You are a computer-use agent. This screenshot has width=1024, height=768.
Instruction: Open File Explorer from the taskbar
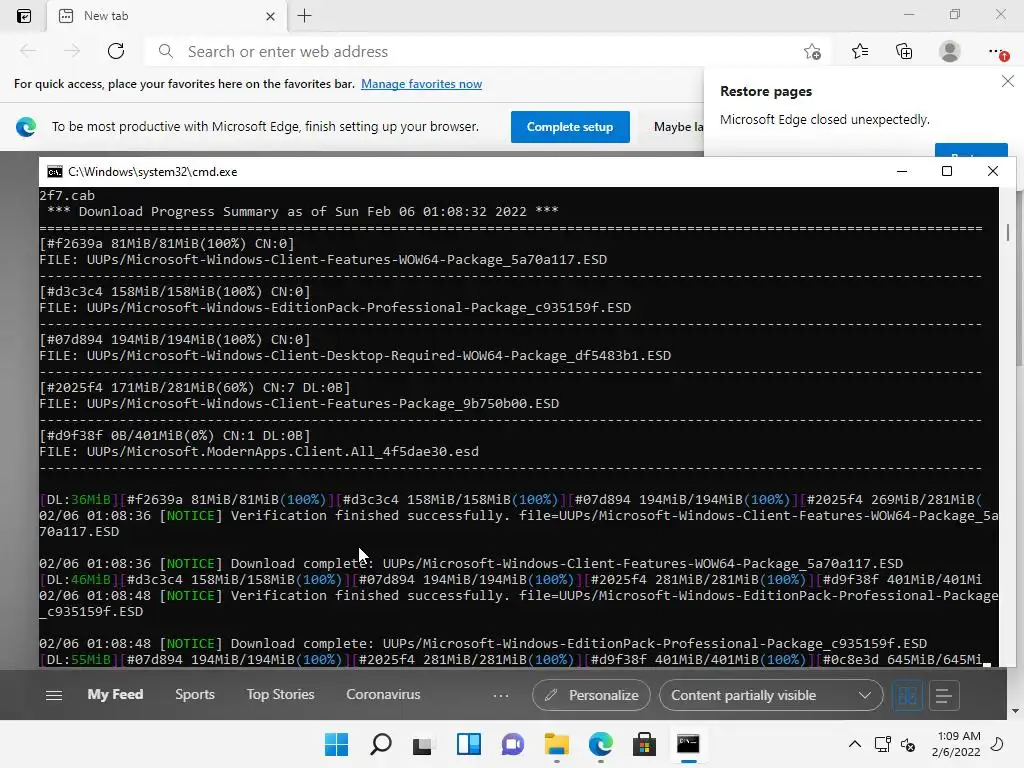pos(556,744)
